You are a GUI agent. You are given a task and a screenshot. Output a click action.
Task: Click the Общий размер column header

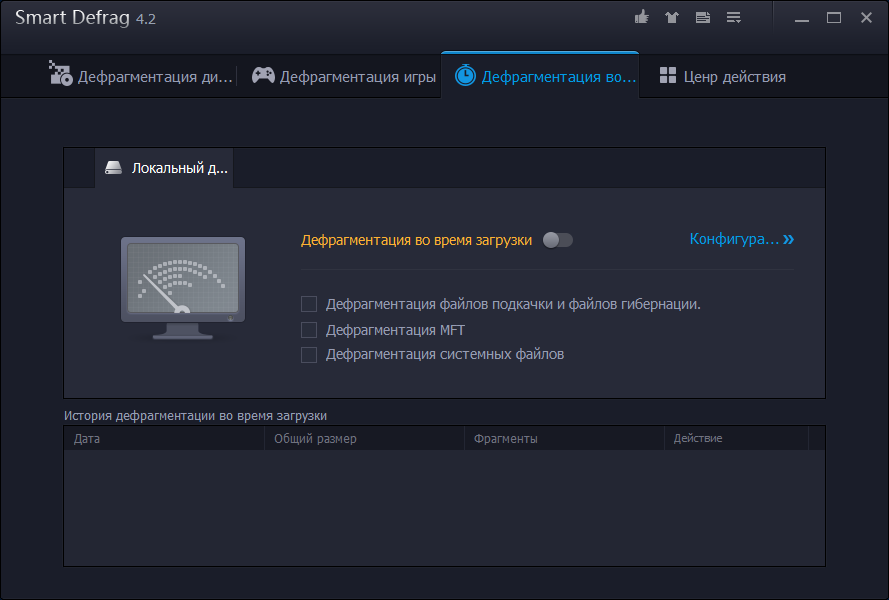click(x=315, y=438)
